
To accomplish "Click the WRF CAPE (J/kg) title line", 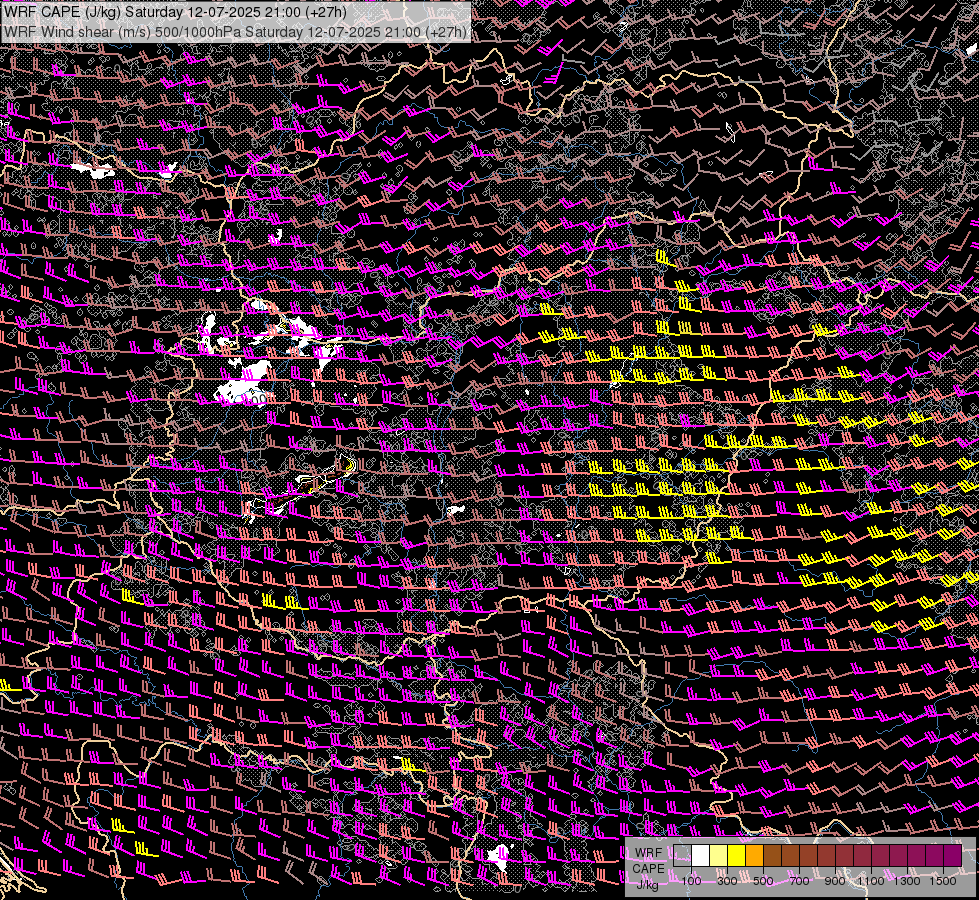I will (x=174, y=12).
